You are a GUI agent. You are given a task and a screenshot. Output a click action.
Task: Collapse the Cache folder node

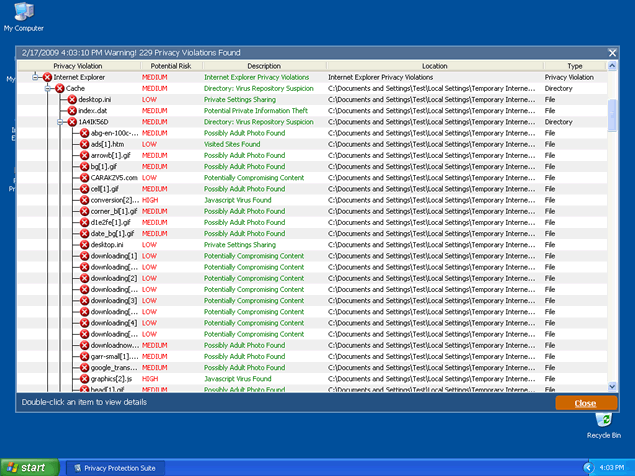(x=47, y=88)
